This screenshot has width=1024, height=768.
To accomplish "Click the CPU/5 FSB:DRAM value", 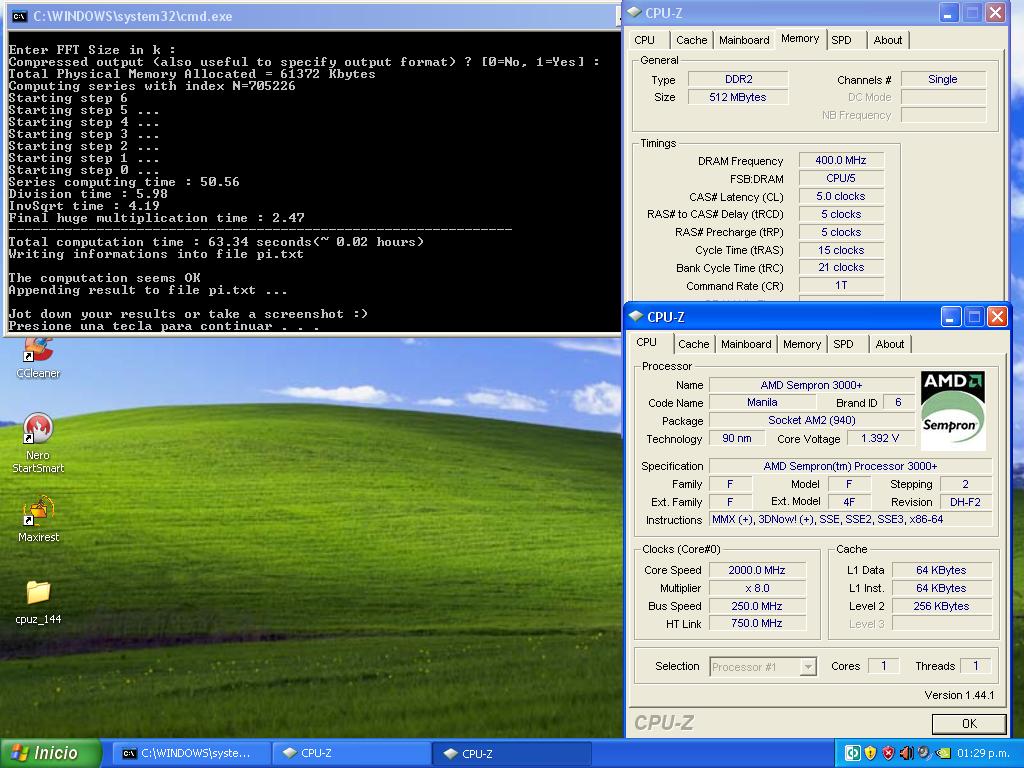I will pyautogui.click(x=840, y=178).
